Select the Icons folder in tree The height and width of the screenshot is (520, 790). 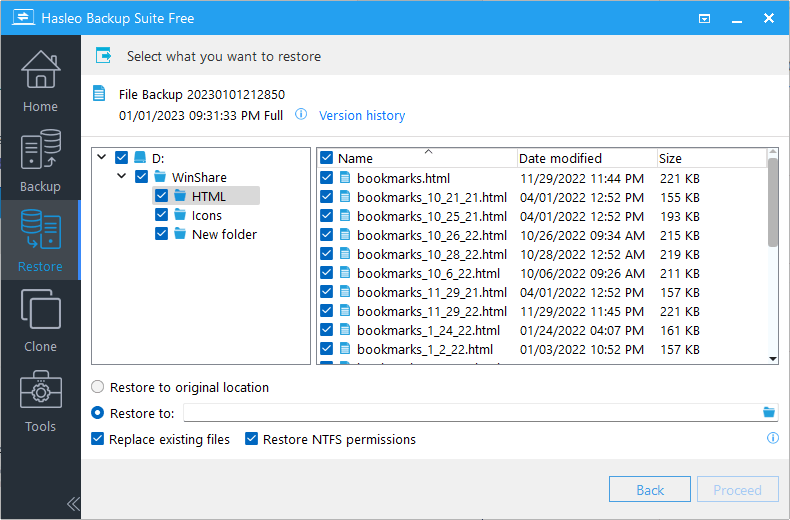point(206,215)
